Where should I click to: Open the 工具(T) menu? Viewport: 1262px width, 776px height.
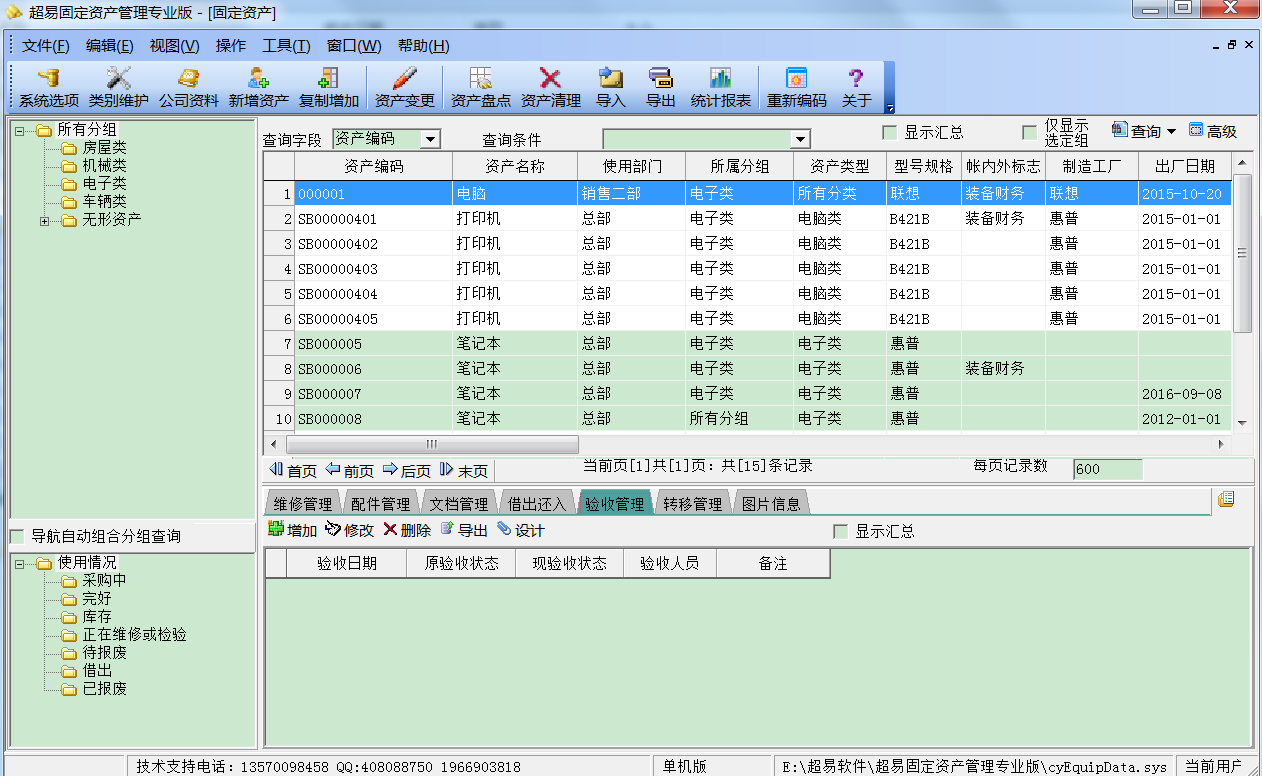click(286, 46)
